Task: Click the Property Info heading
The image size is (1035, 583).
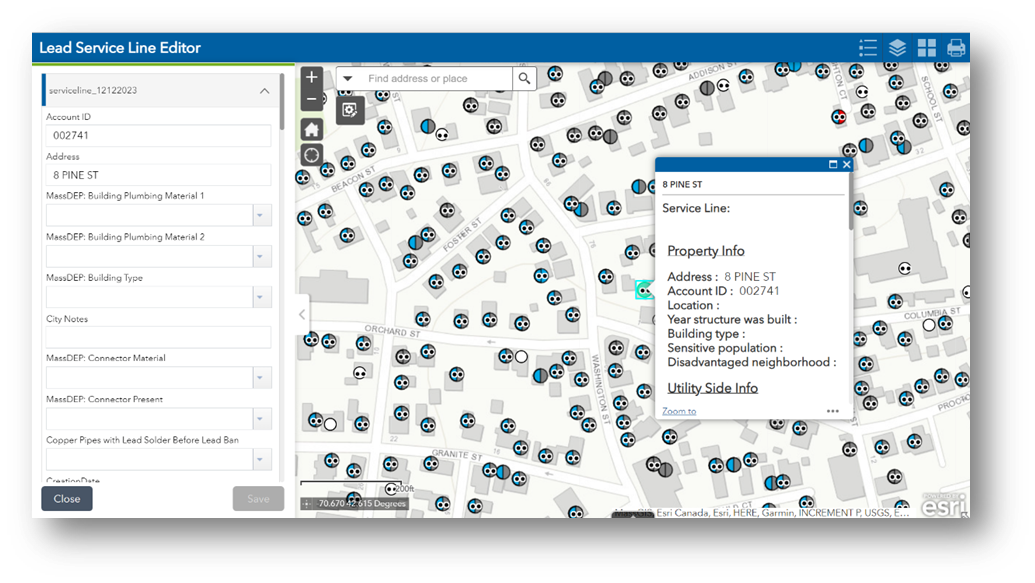Action: click(x=706, y=251)
